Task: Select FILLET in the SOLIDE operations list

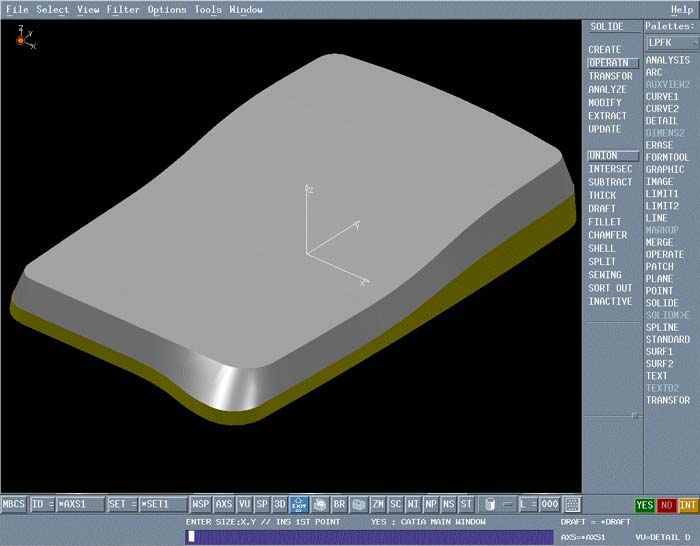Action: pos(604,222)
